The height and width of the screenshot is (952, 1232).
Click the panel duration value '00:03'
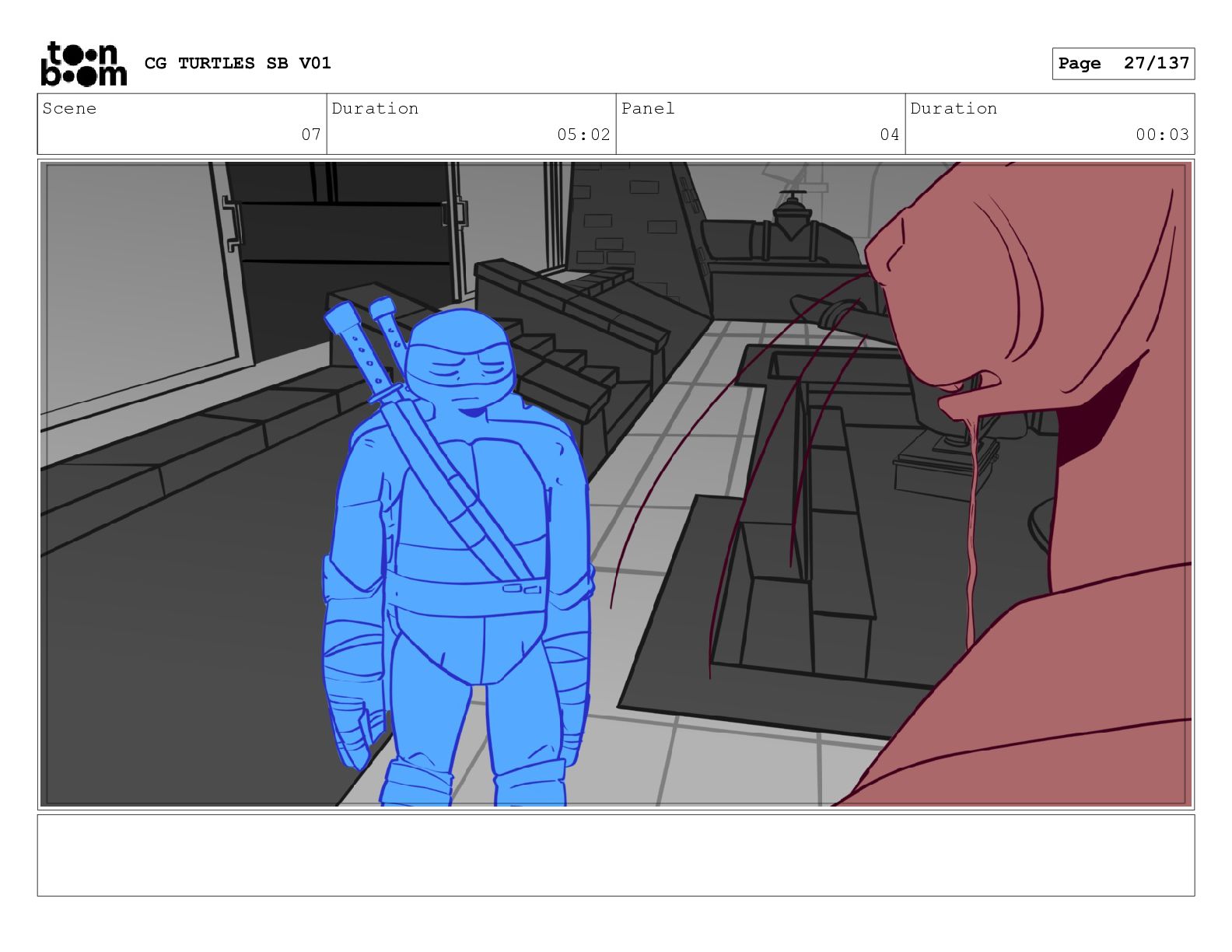[1162, 135]
